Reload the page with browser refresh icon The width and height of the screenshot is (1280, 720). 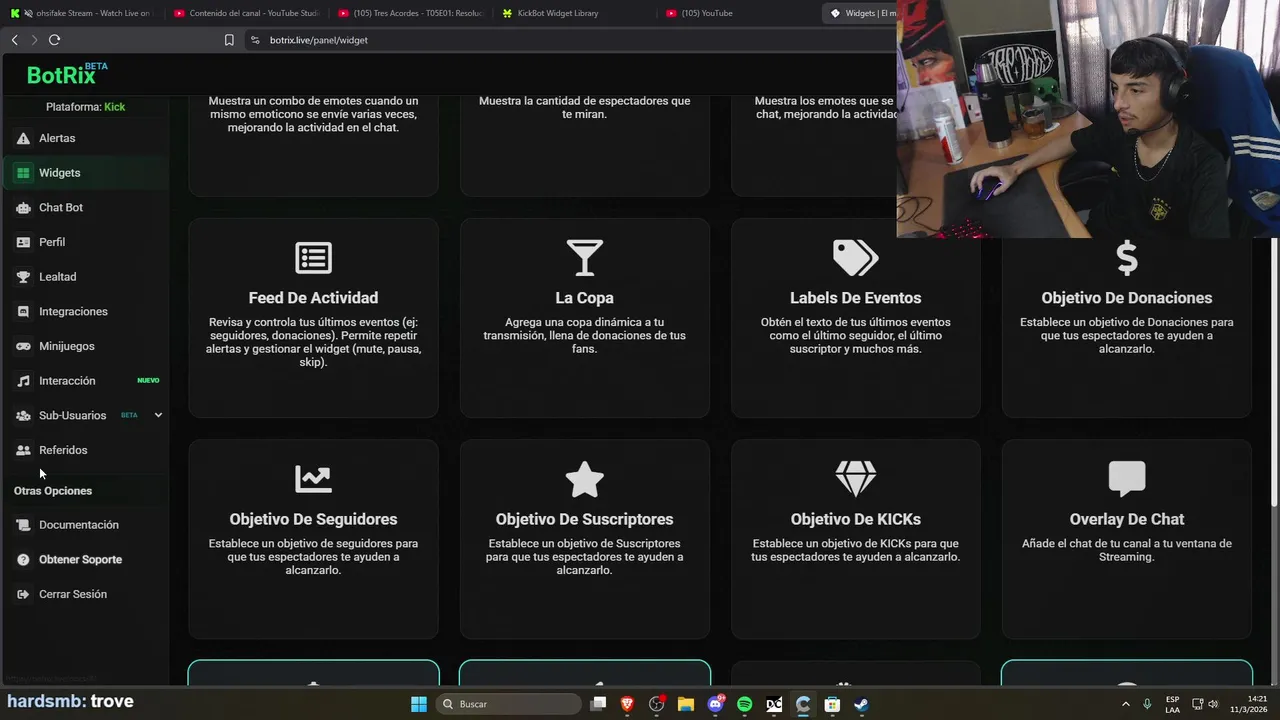pos(54,40)
